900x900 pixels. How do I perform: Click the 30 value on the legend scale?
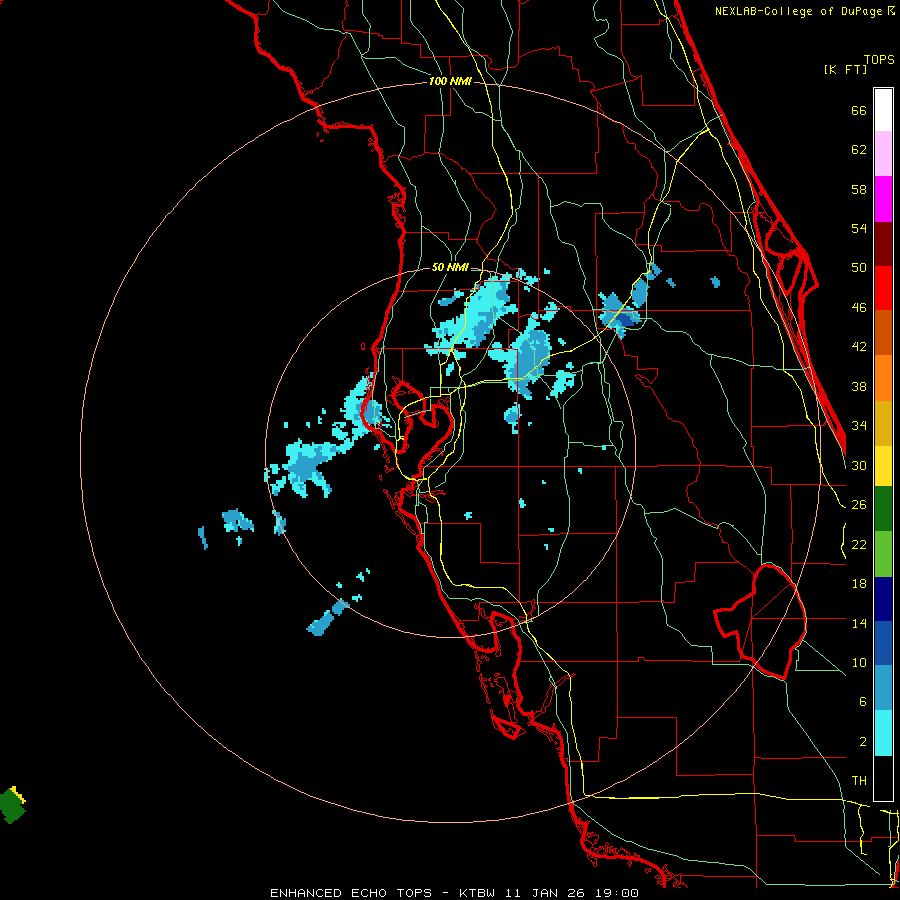point(859,465)
